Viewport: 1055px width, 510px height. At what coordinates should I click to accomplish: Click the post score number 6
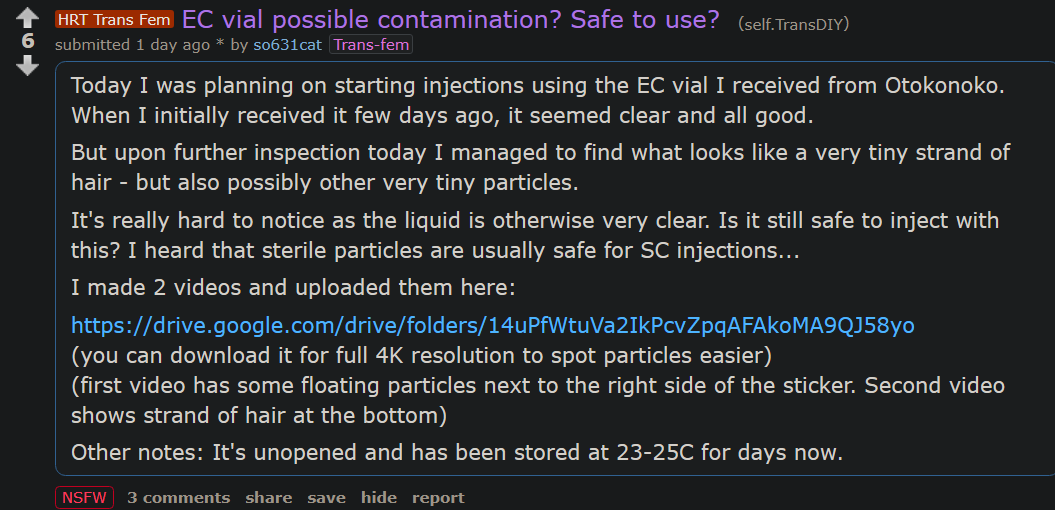coord(27,41)
